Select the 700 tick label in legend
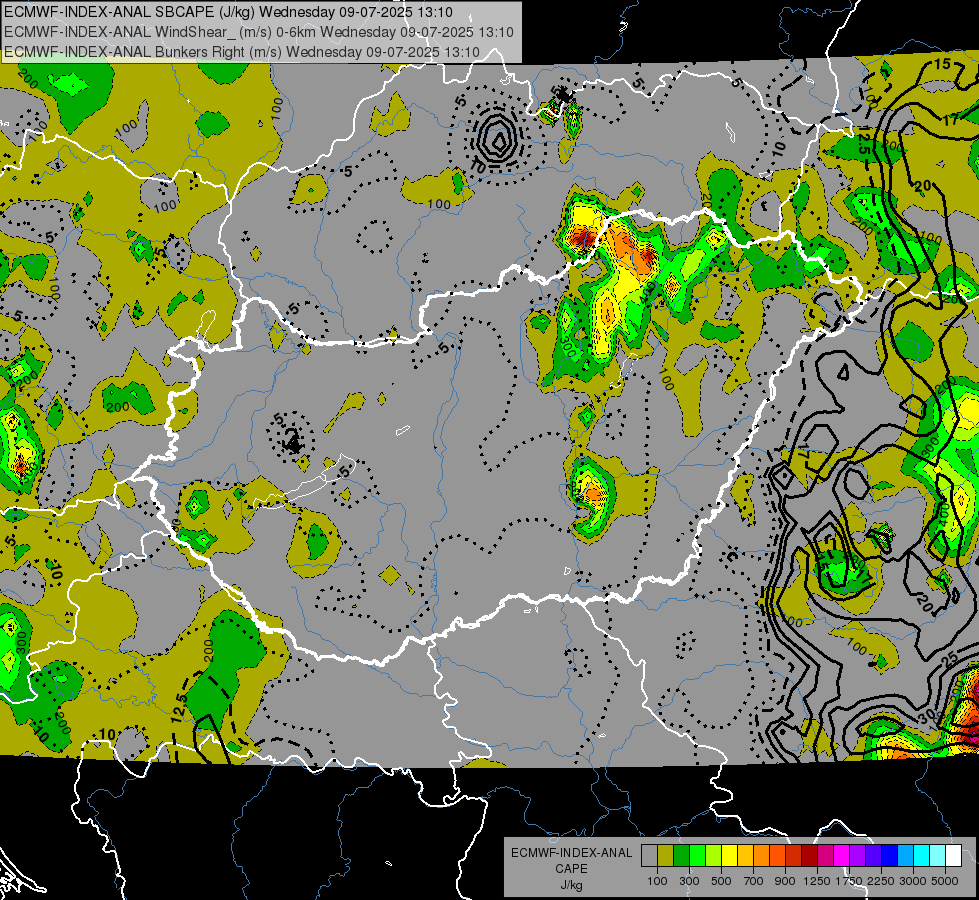 (754, 881)
